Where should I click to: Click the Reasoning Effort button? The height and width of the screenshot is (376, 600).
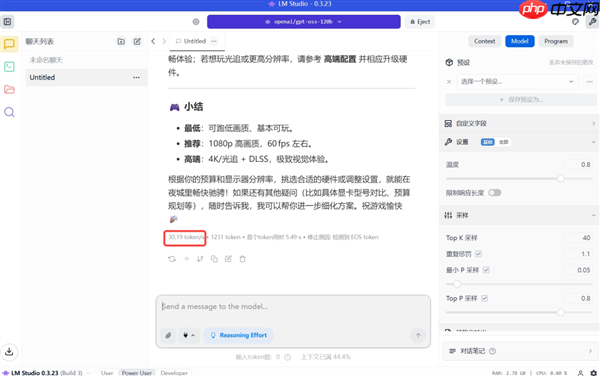tap(239, 335)
